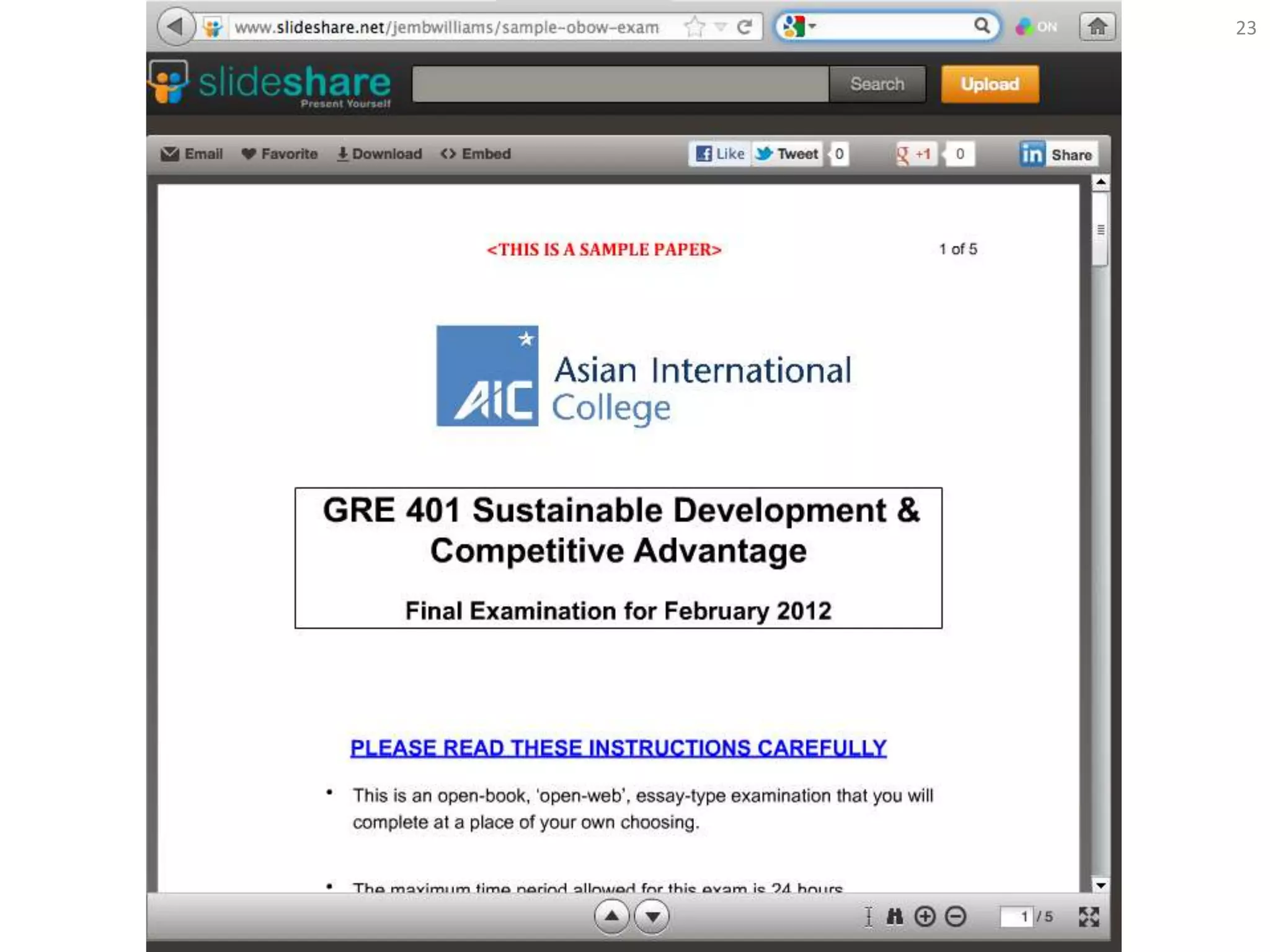The height and width of the screenshot is (952, 1270).
Task: Zoom out with the minus icon
Action: [x=956, y=916]
